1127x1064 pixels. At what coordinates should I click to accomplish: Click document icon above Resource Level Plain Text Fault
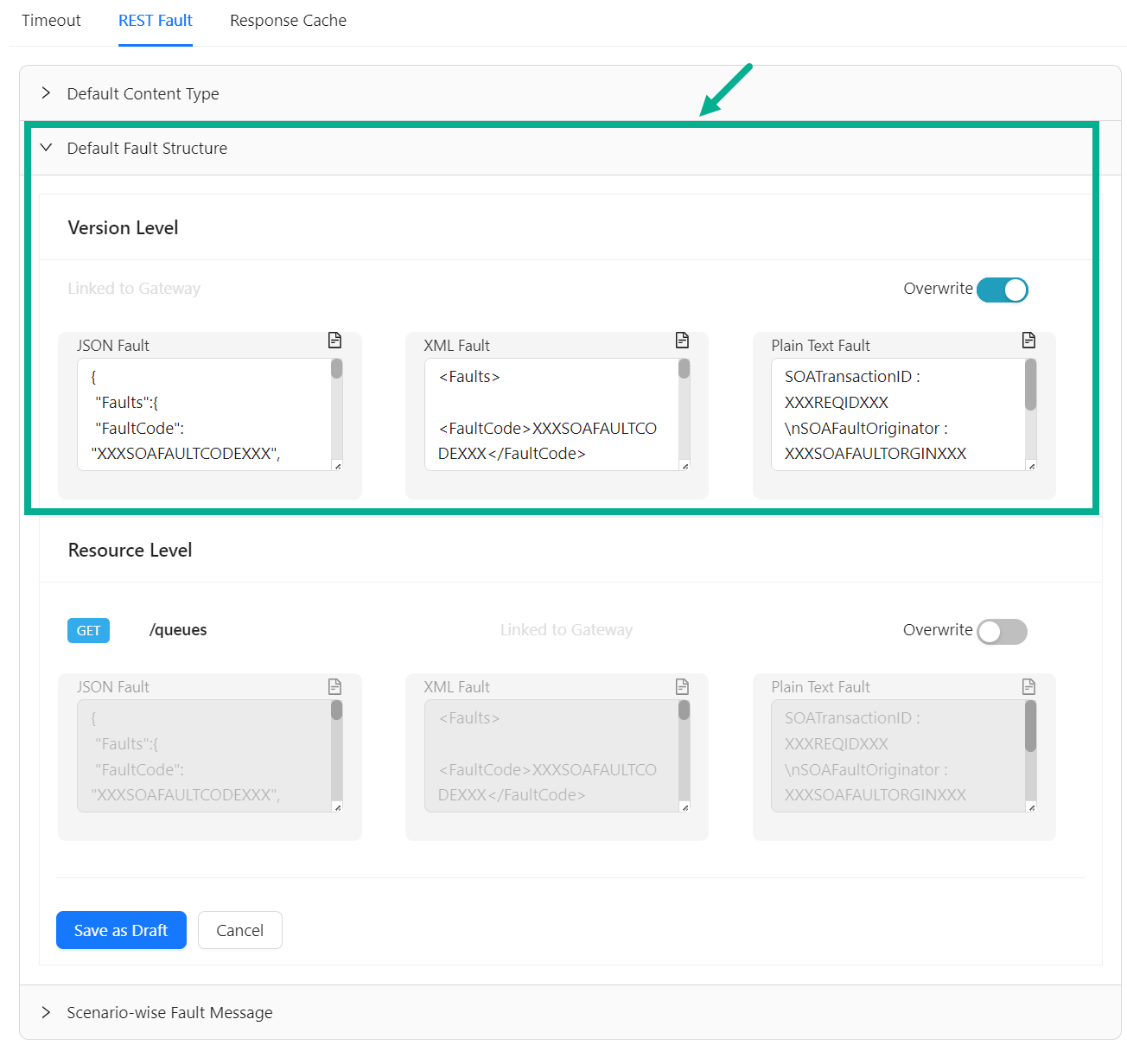[1028, 687]
